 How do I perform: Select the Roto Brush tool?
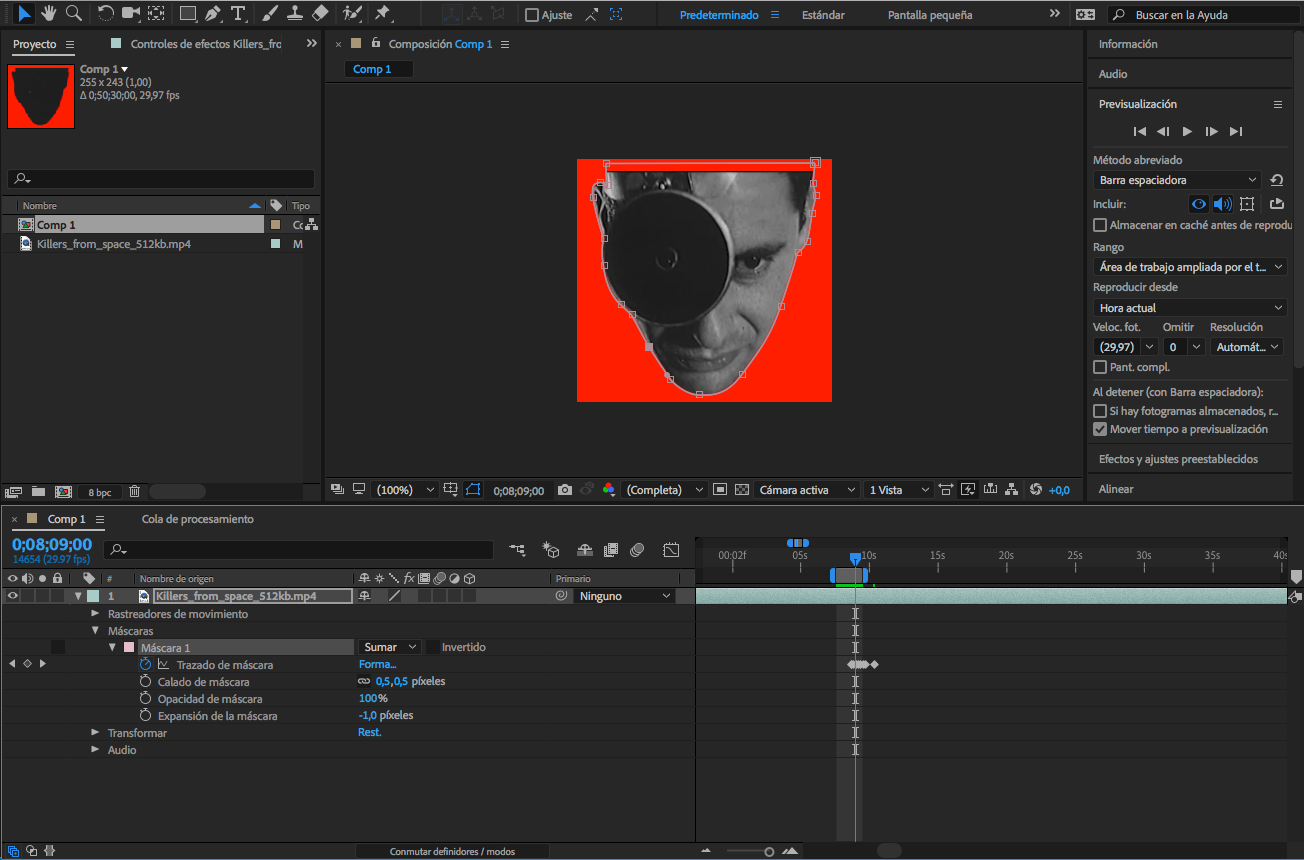(352, 14)
